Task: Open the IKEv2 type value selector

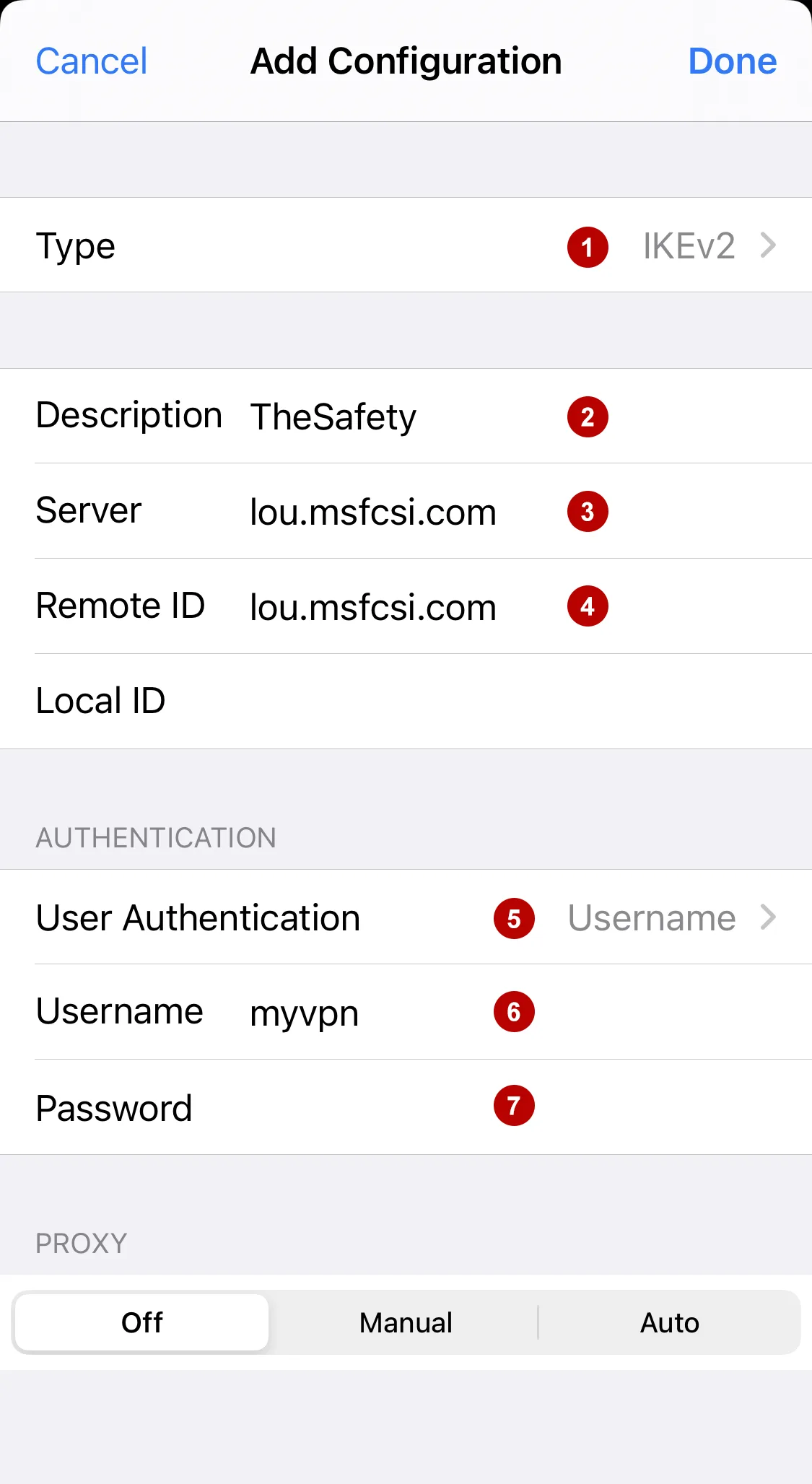Action: pos(689,246)
